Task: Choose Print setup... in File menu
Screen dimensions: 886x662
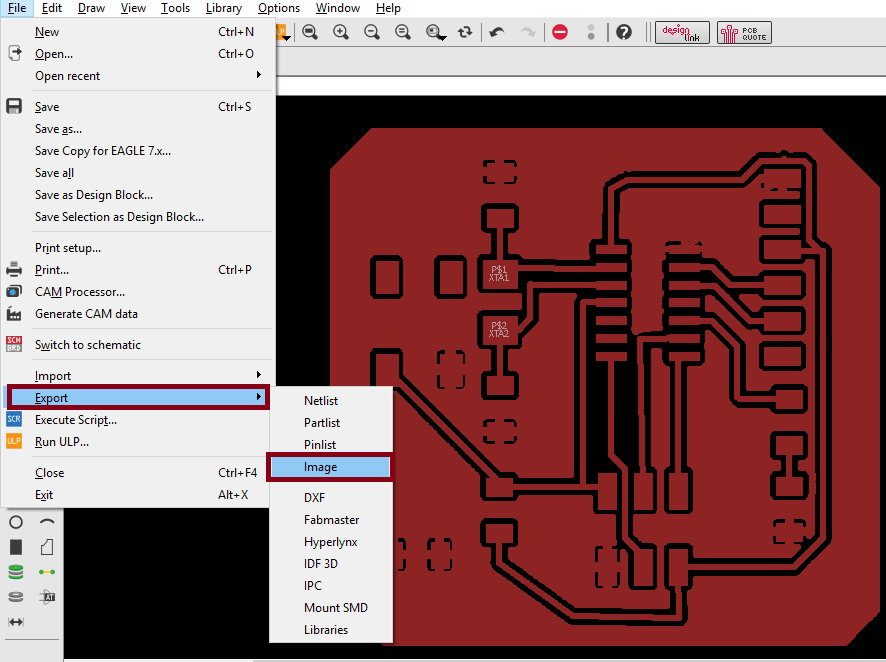Action: pyautogui.click(x=138, y=248)
